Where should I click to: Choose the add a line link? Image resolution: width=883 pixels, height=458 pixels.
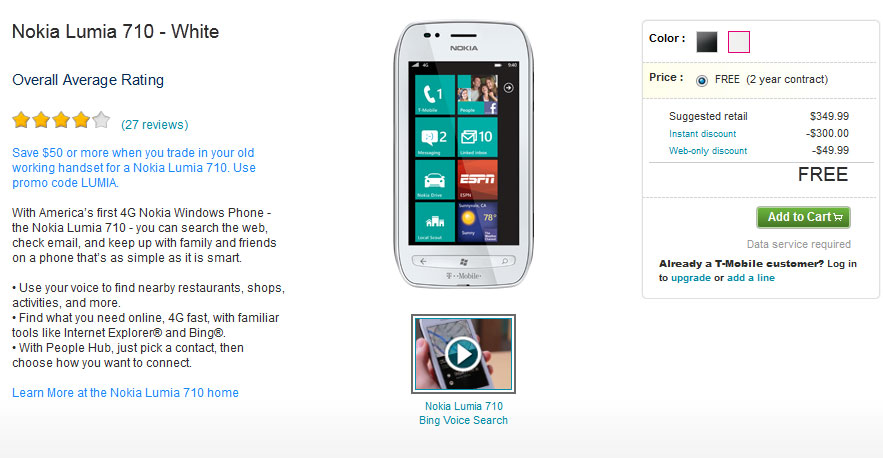tap(751, 278)
